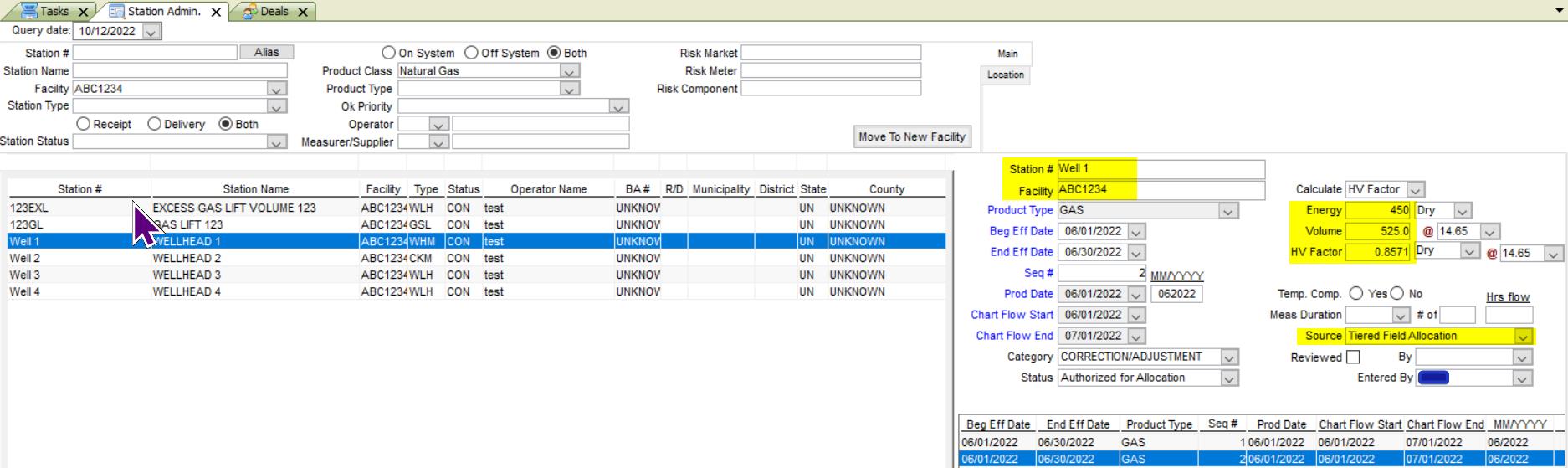1568x468 pixels.
Task: Close the Tasks tab
Action: (83, 12)
